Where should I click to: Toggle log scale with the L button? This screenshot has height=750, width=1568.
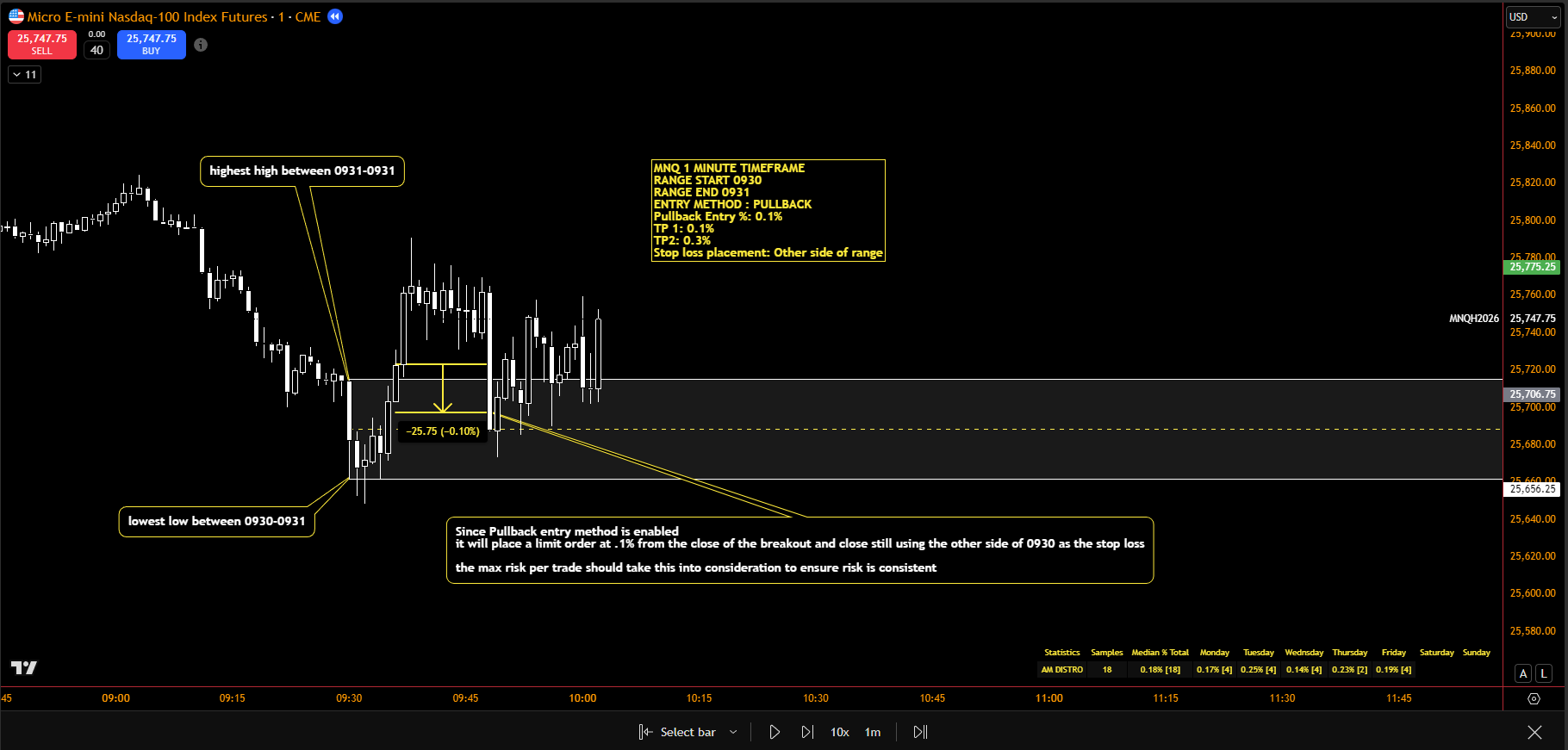pos(1543,673)
